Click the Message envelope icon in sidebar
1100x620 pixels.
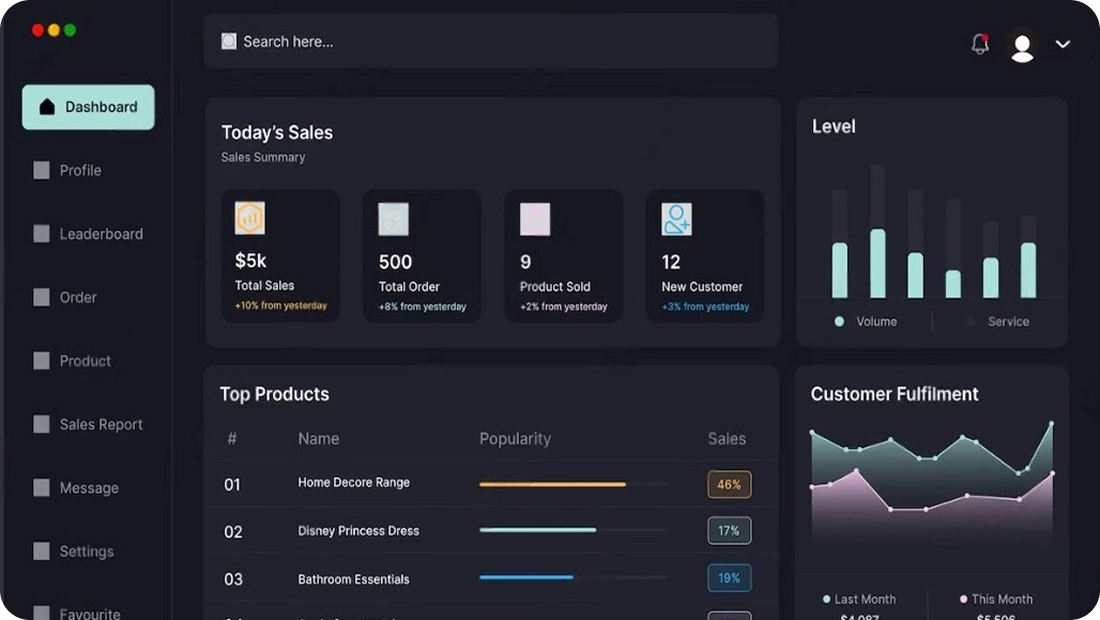click(41, 487)
